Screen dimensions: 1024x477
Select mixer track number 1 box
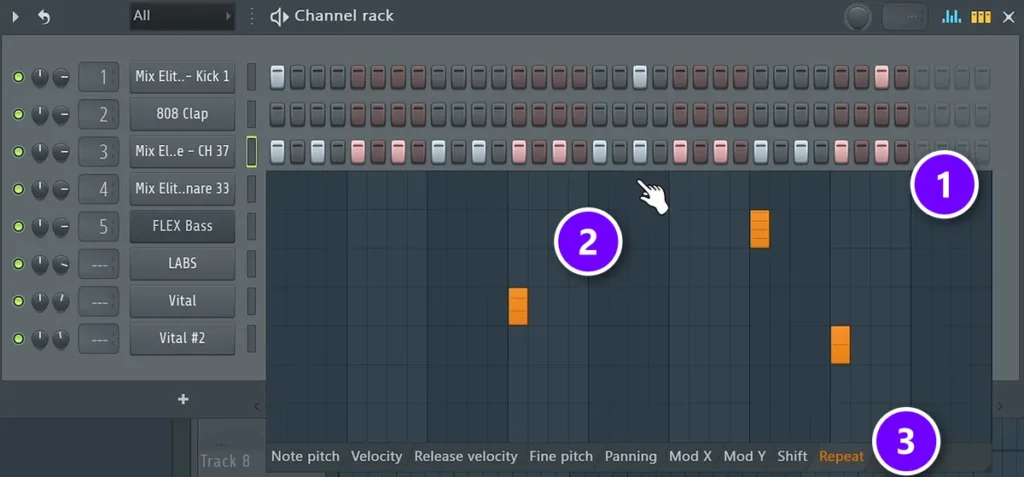pos(99,77)
